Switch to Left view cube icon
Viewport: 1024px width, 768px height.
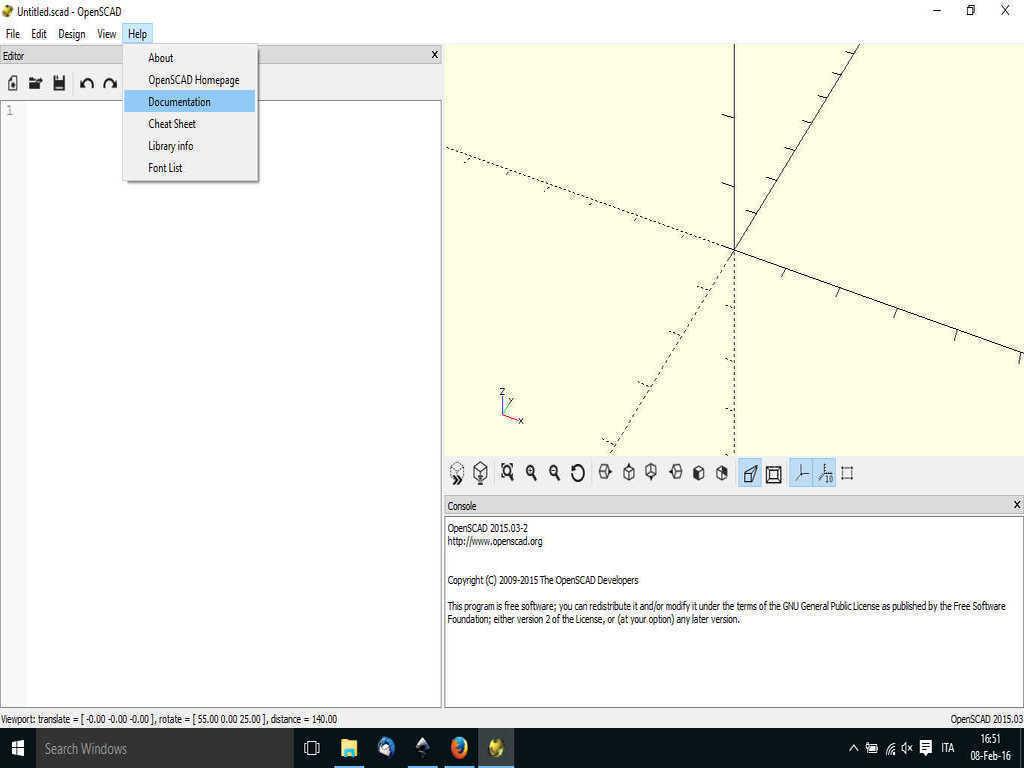[676, 472]
